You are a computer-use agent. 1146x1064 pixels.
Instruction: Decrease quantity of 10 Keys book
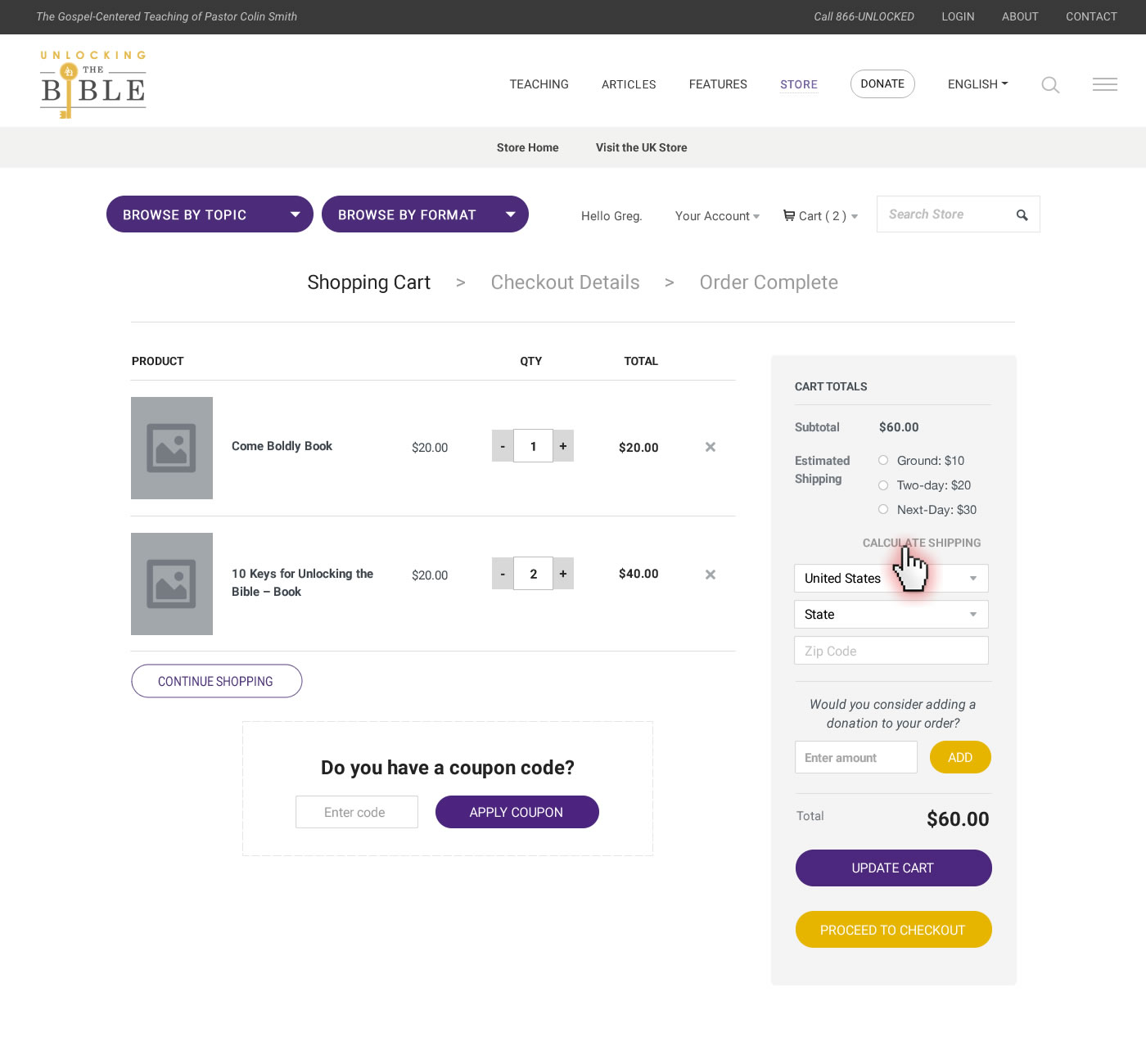tap(503, 574)
